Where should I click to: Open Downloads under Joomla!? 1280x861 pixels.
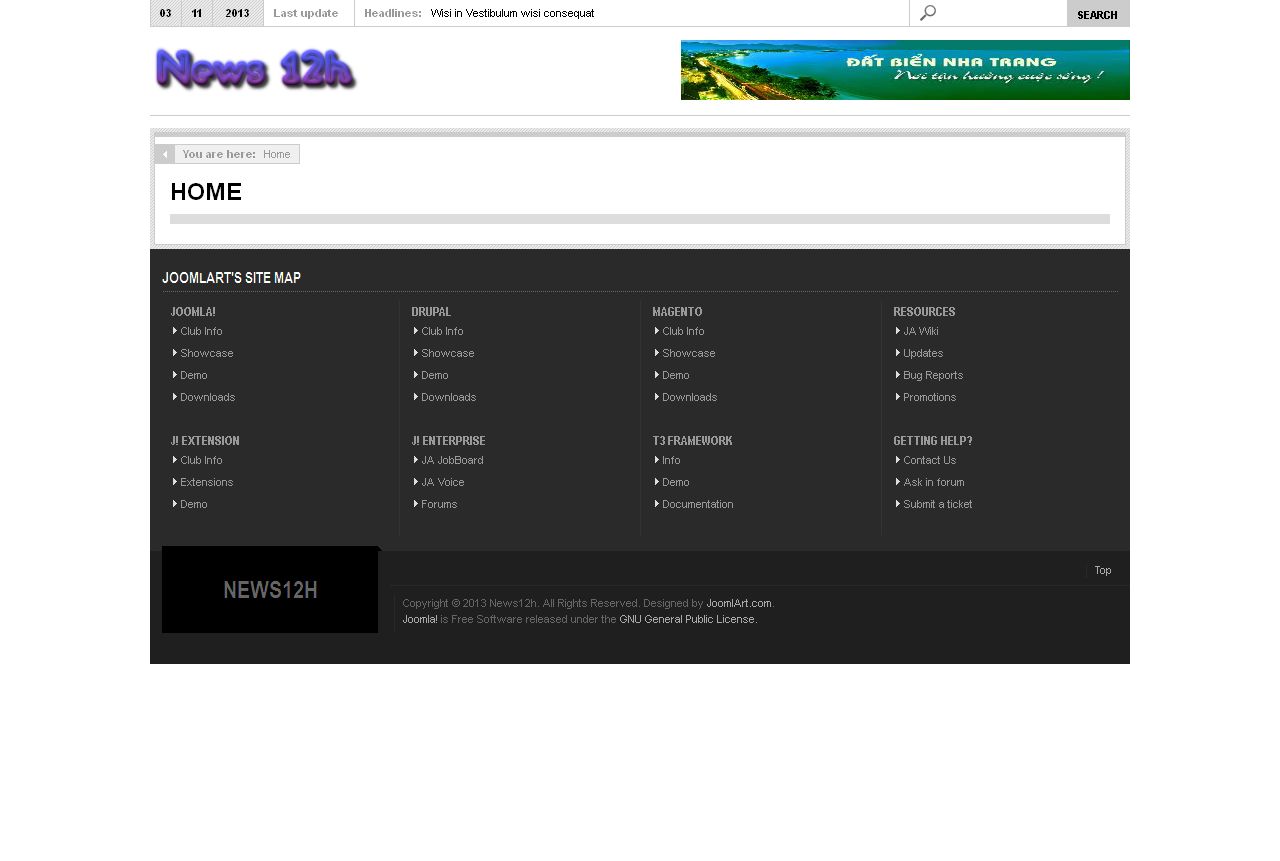(x=208, y=397)
